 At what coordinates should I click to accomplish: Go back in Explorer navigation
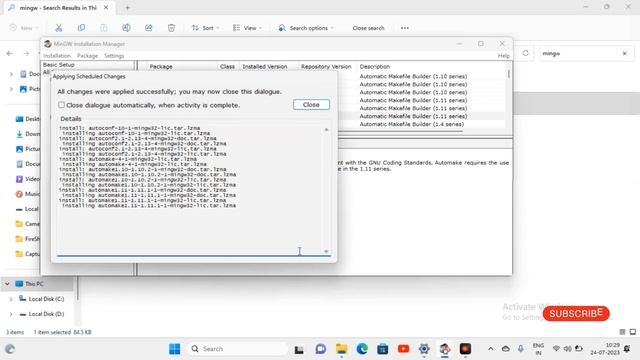point(10,53)
